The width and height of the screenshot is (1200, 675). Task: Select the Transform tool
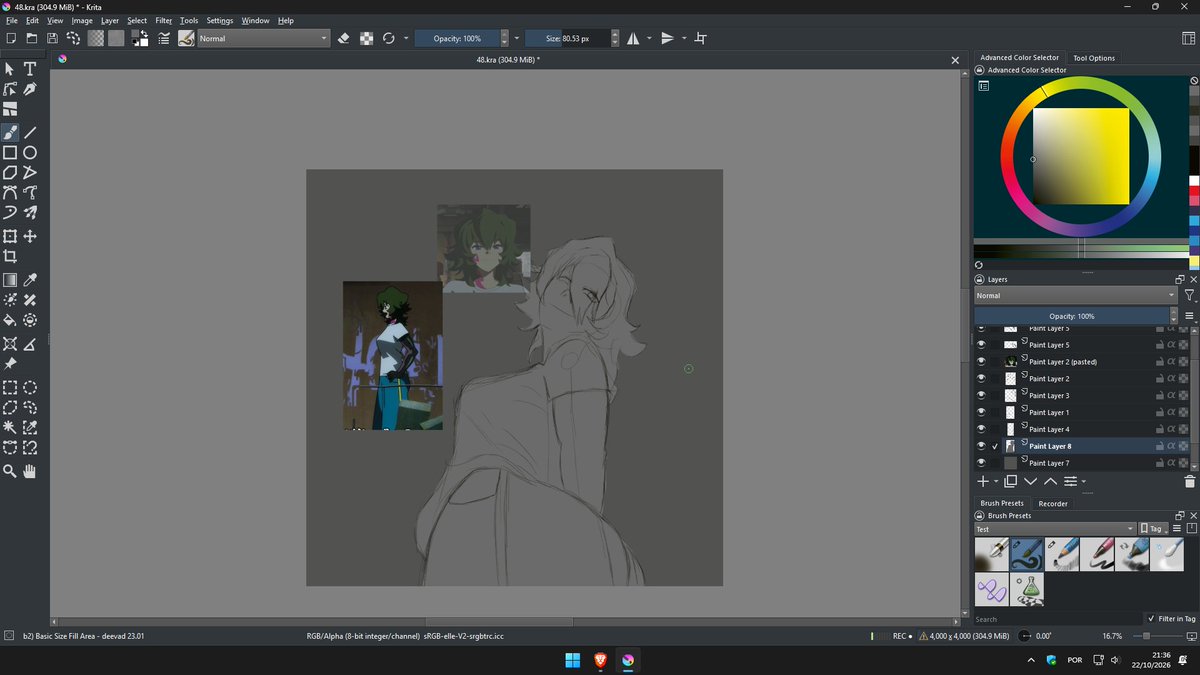tap(10, 236)
